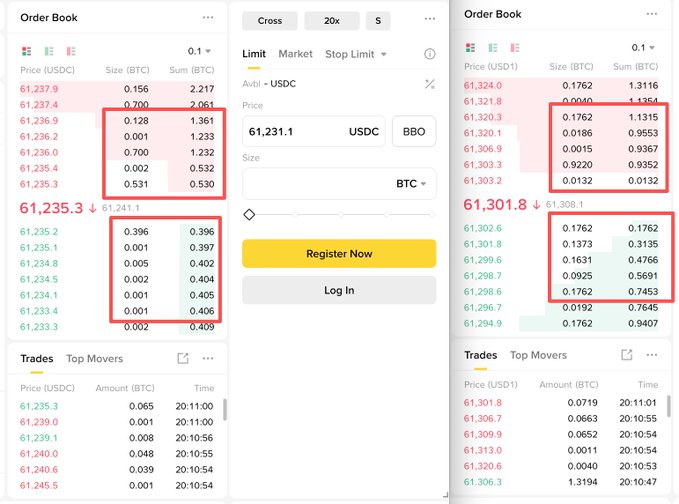
Task: Open right Order Book 0.1 precision dropdown
Action: coord(643,48)
